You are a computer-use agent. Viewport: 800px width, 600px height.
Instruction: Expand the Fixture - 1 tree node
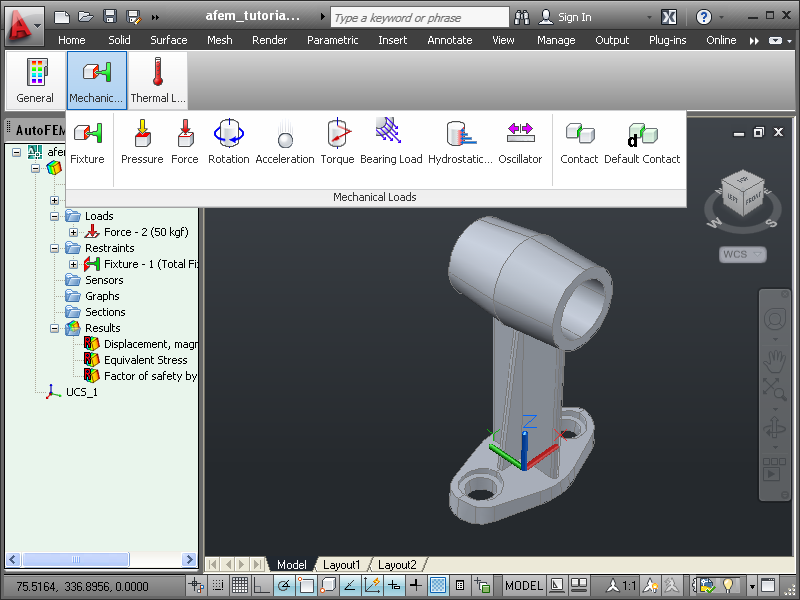point(73,264)
